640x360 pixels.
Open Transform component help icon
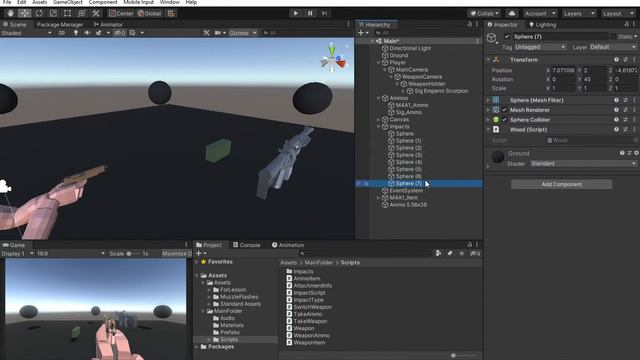pos(616,60)
